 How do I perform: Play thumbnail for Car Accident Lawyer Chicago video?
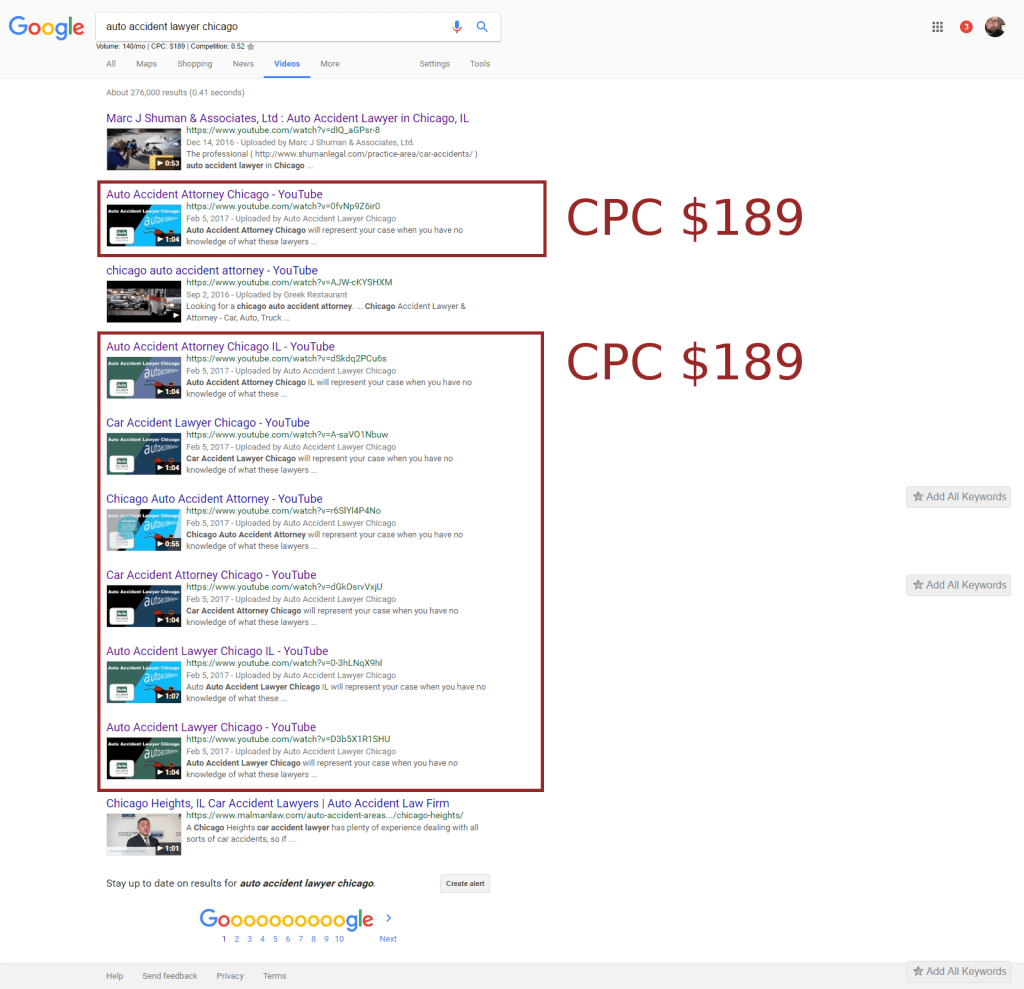click(x=144, y=453)
